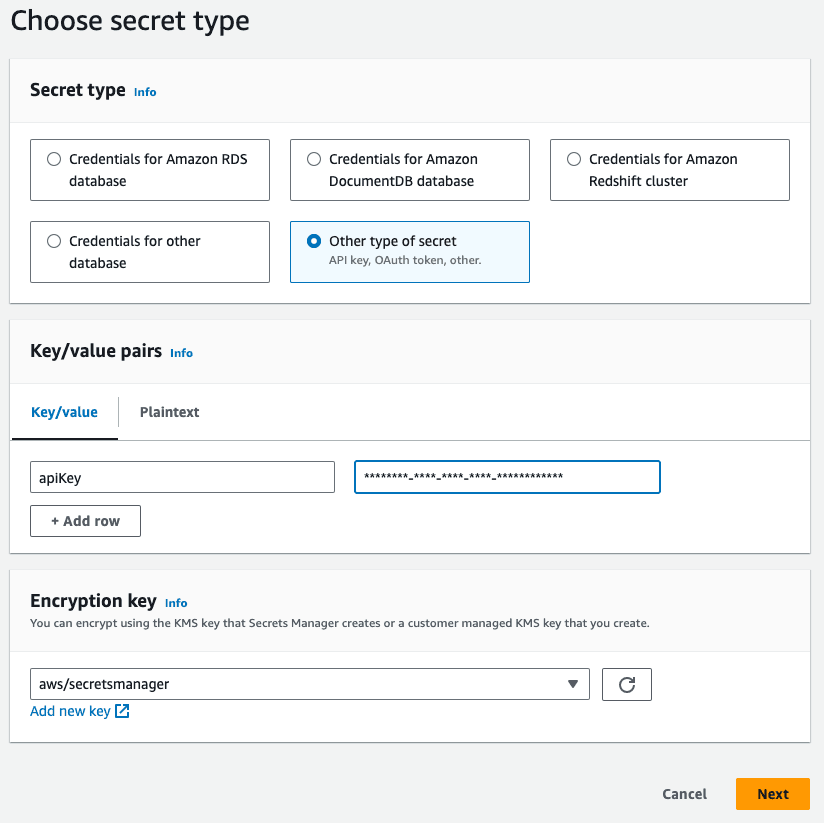
Task: Open Info link next to Encryption key
Action: (x=176, y=603)
